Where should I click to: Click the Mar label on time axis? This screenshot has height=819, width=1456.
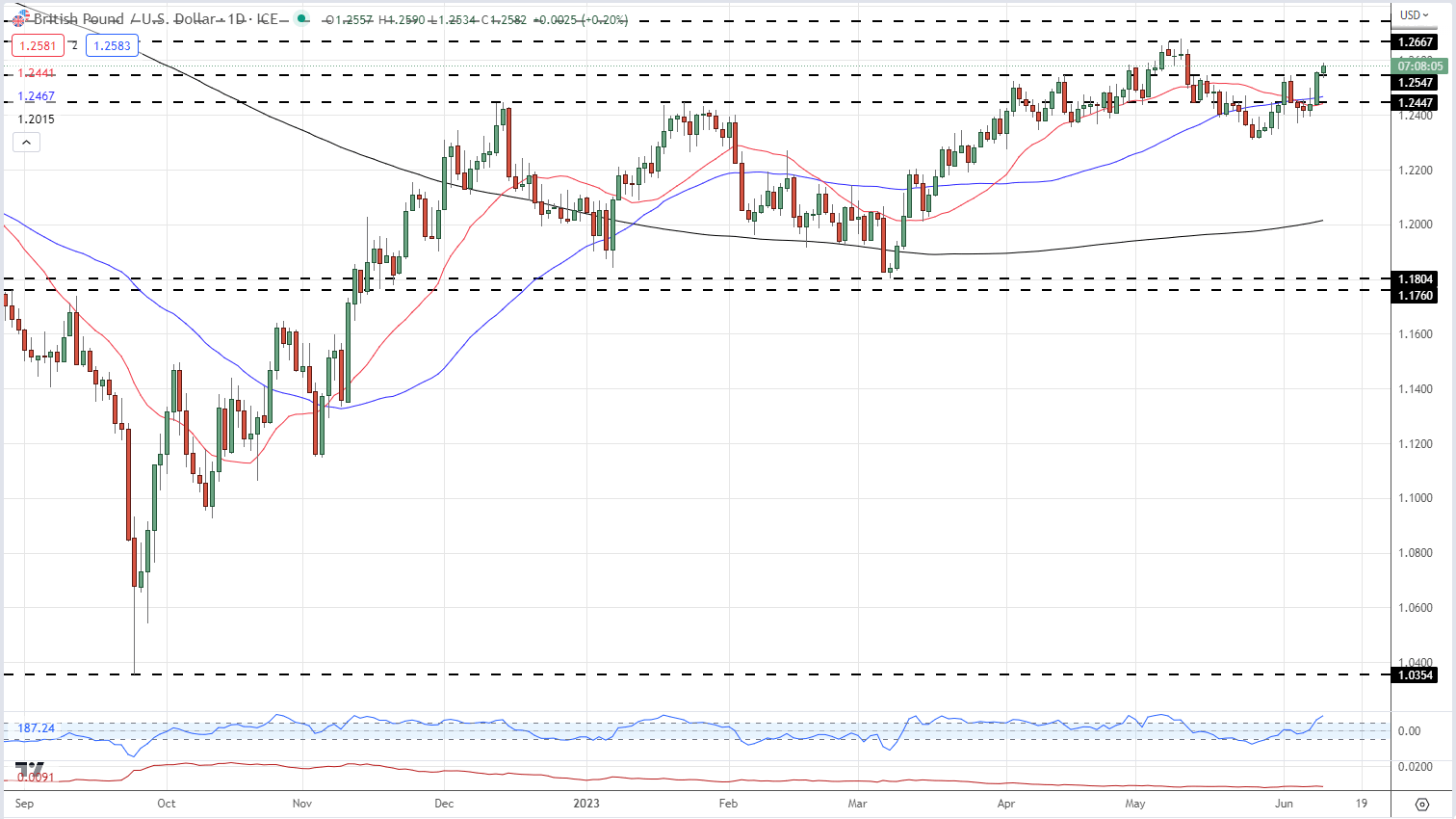coord(857,804)
